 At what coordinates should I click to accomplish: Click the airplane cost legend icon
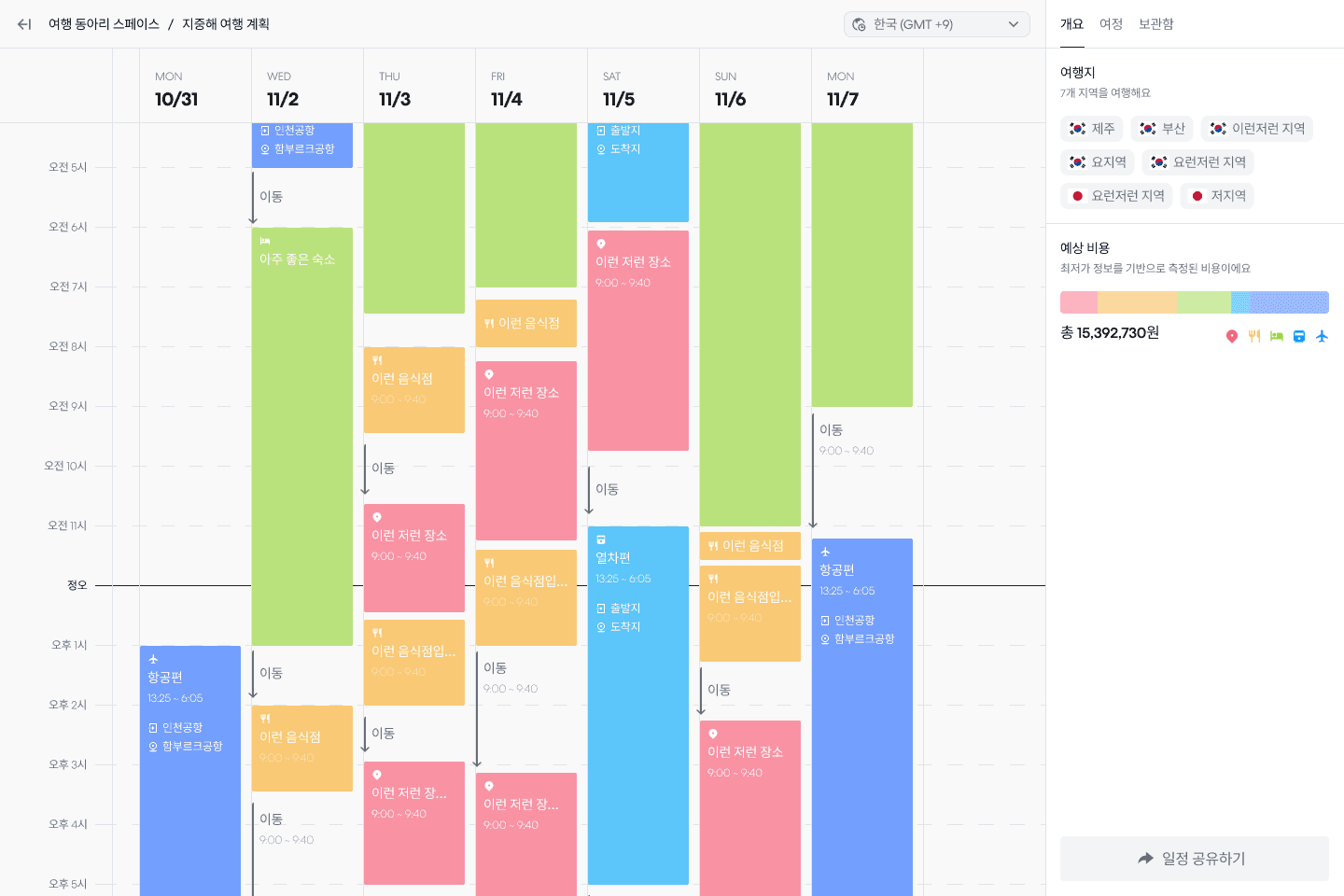click(x=1322, y=336)
